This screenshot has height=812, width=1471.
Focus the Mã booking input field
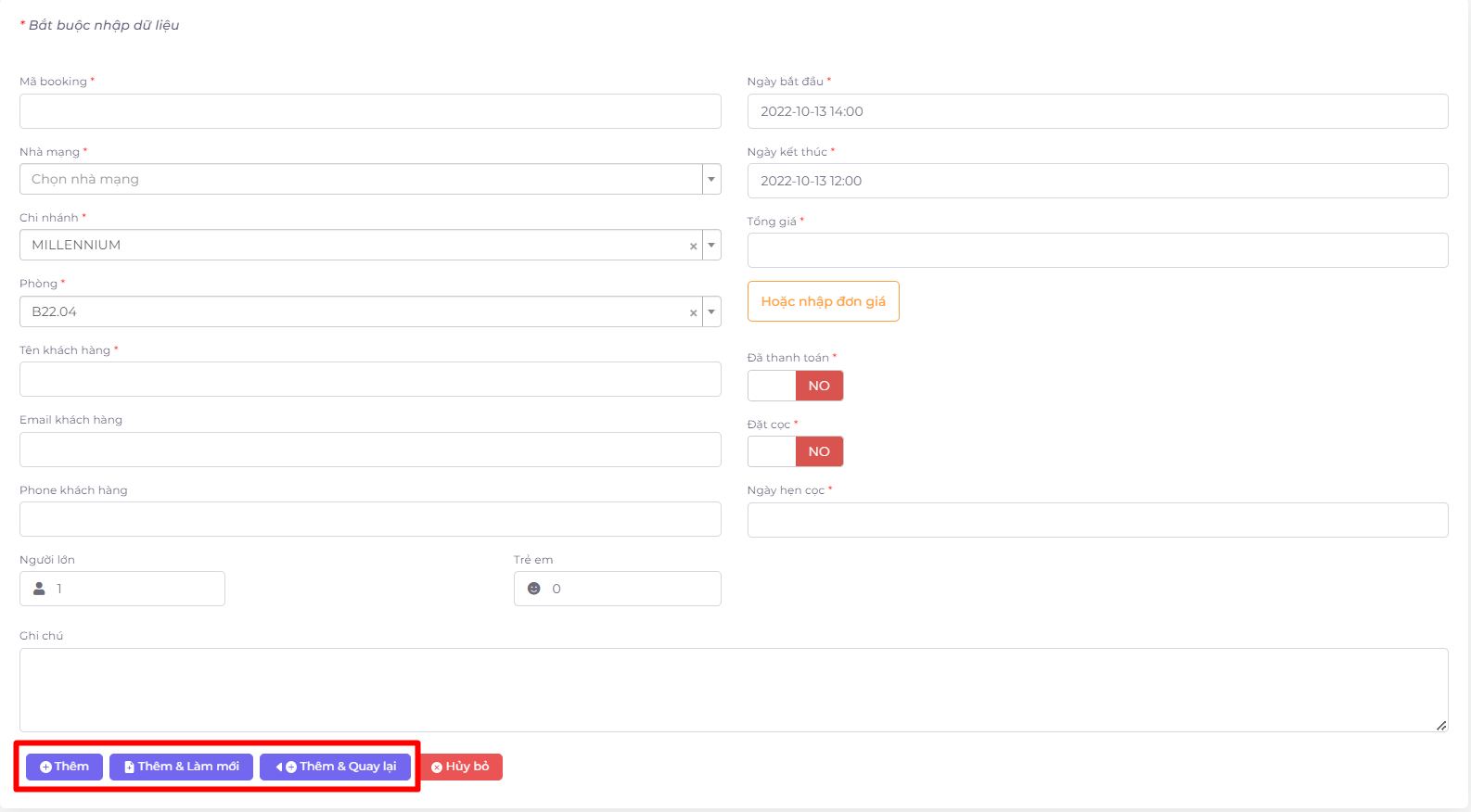[x=369, y=111]
